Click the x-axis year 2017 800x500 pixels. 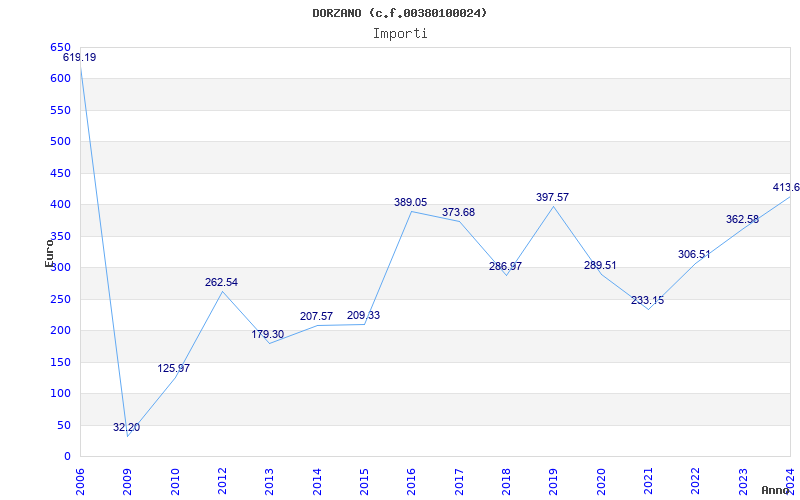(x=459, y=482)
